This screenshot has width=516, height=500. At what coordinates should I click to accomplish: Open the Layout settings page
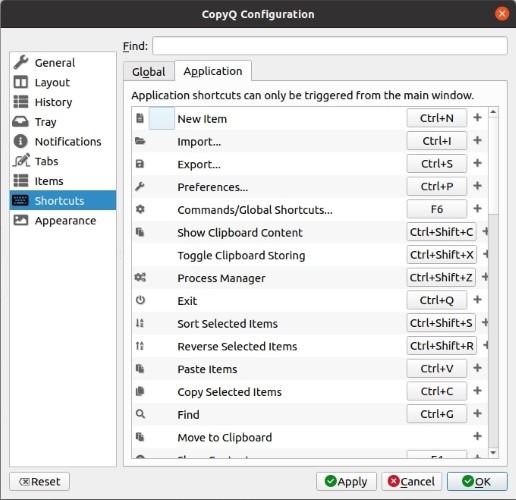pyautogui.click(x=63, y=82)
